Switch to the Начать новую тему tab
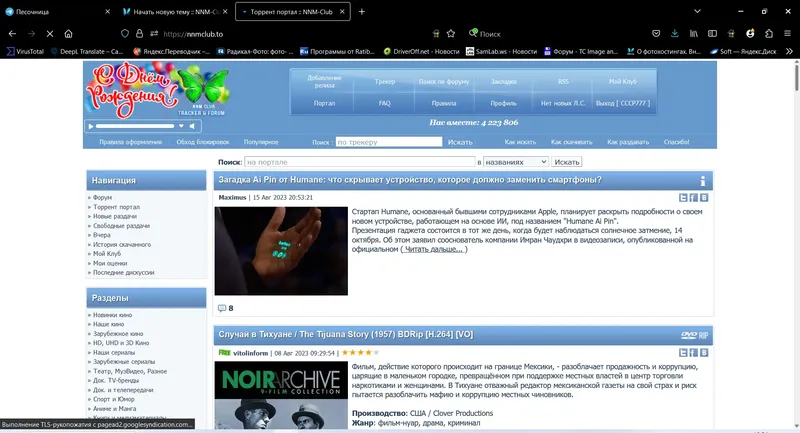This screenshot has height=433, width=800. point(175,12)
